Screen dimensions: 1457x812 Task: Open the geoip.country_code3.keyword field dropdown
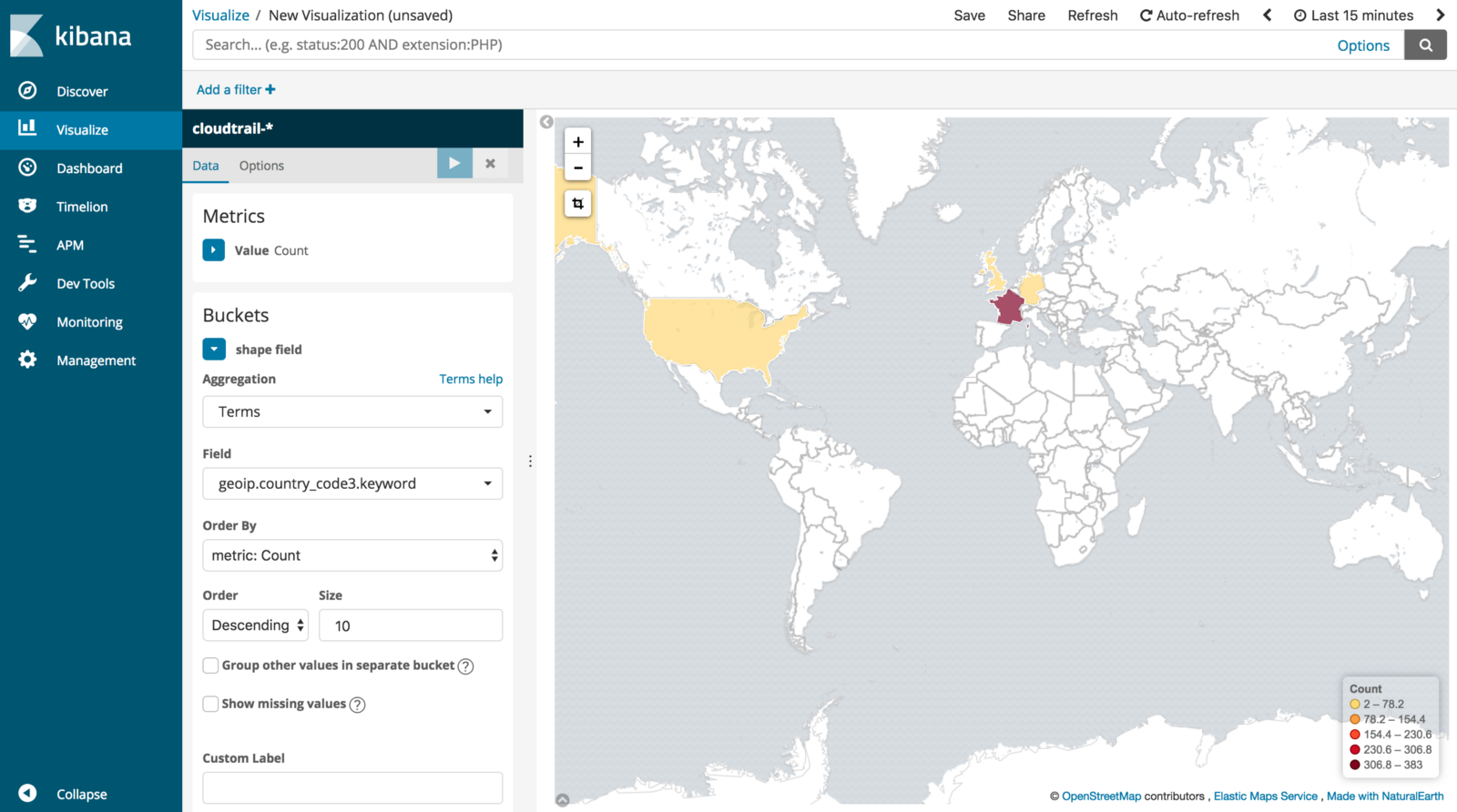[352, 483]
